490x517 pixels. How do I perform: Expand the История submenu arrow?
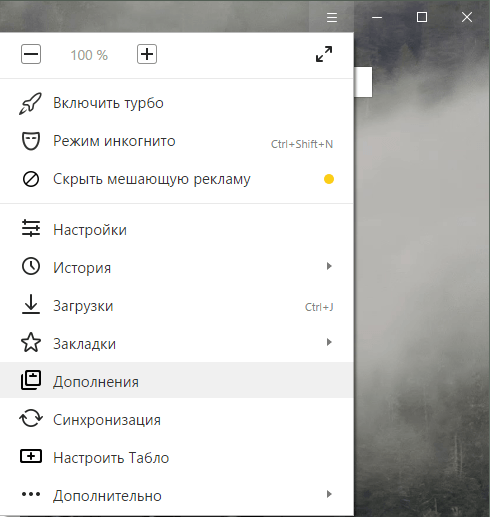[329, 266]
